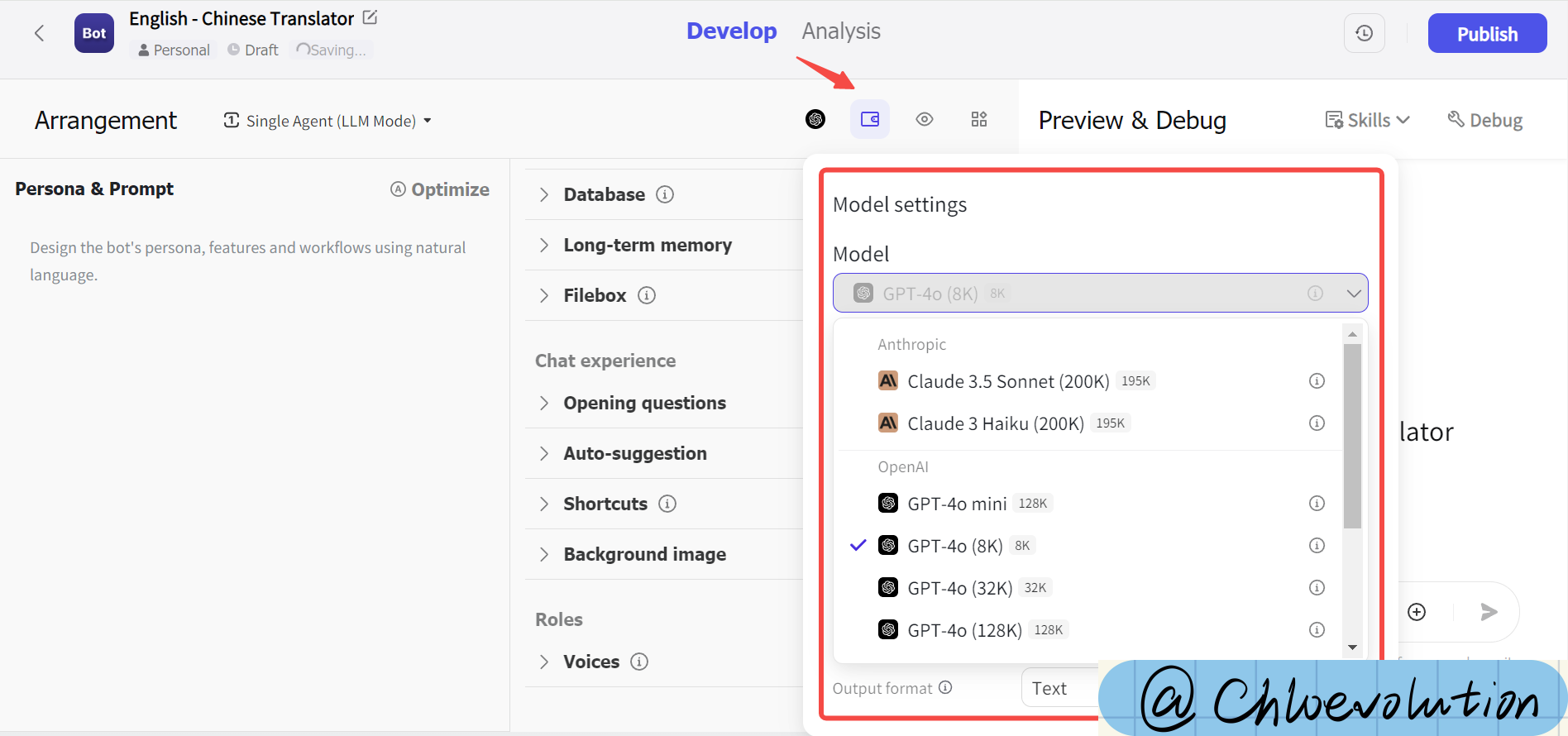Click the model list scroll-up arrow
The height and width of the screenshot is (736, 1568).
(x=1352, y=334)
